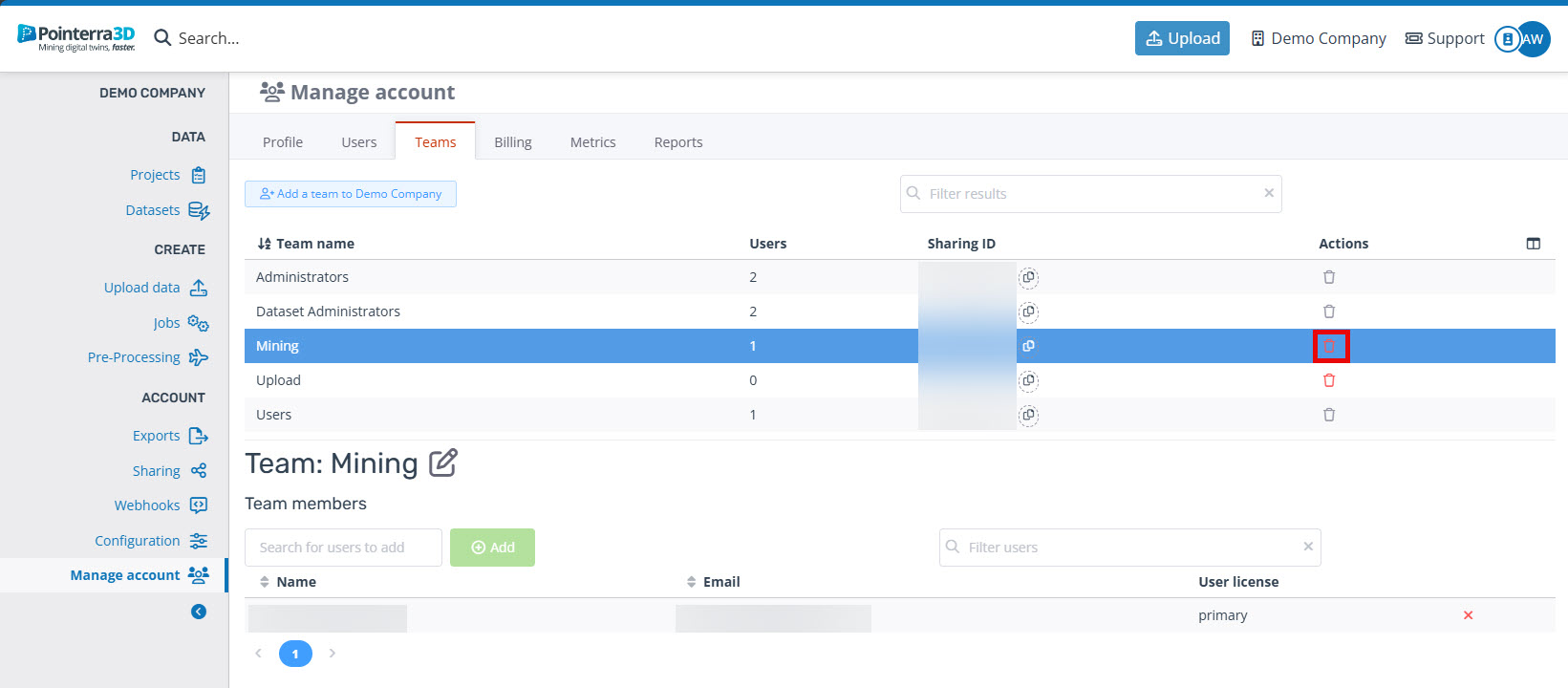Delete the Administrators team
Screen dimensions: 1568x688
coord(1329,277)
